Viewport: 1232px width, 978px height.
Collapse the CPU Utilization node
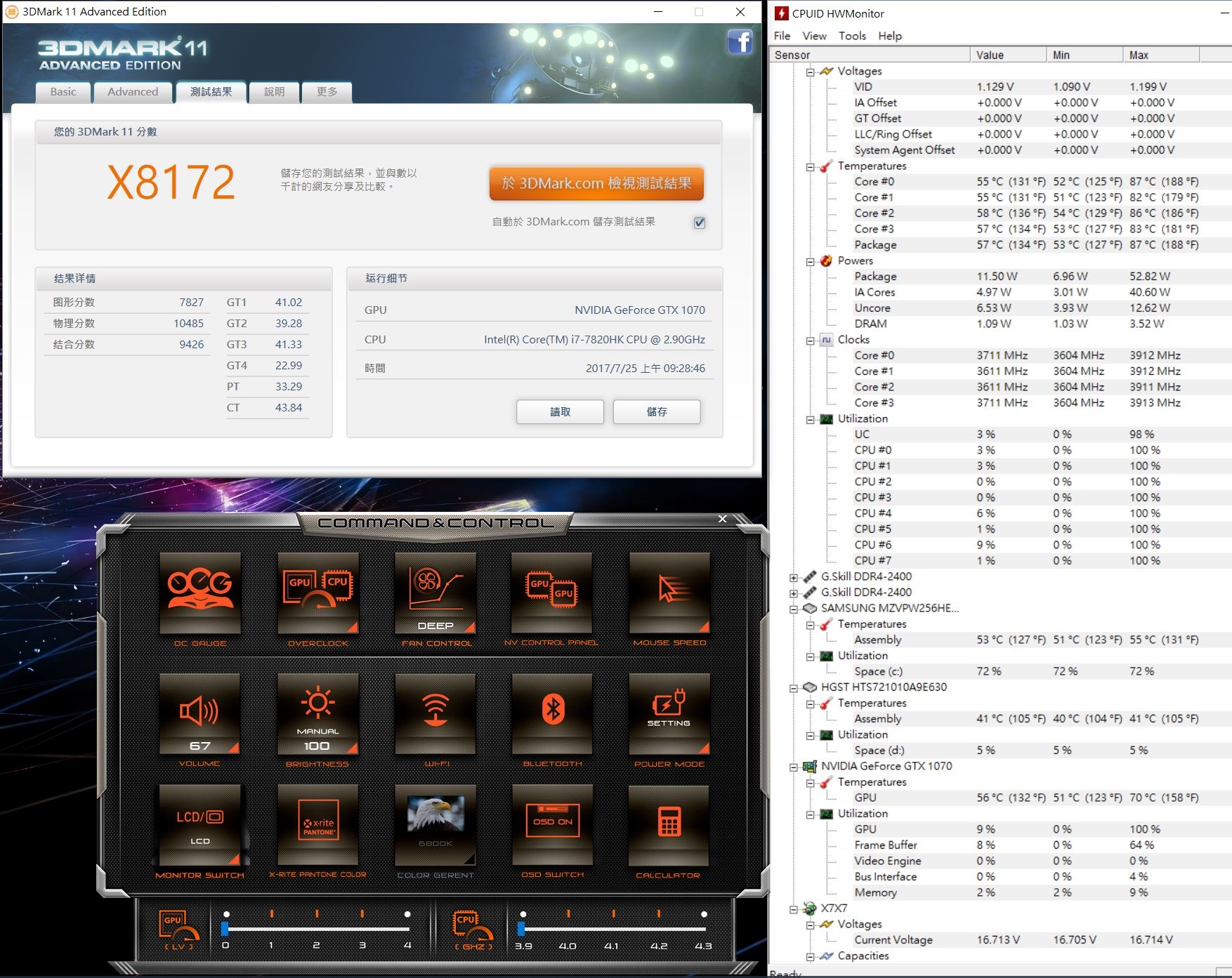click(811, 419)
